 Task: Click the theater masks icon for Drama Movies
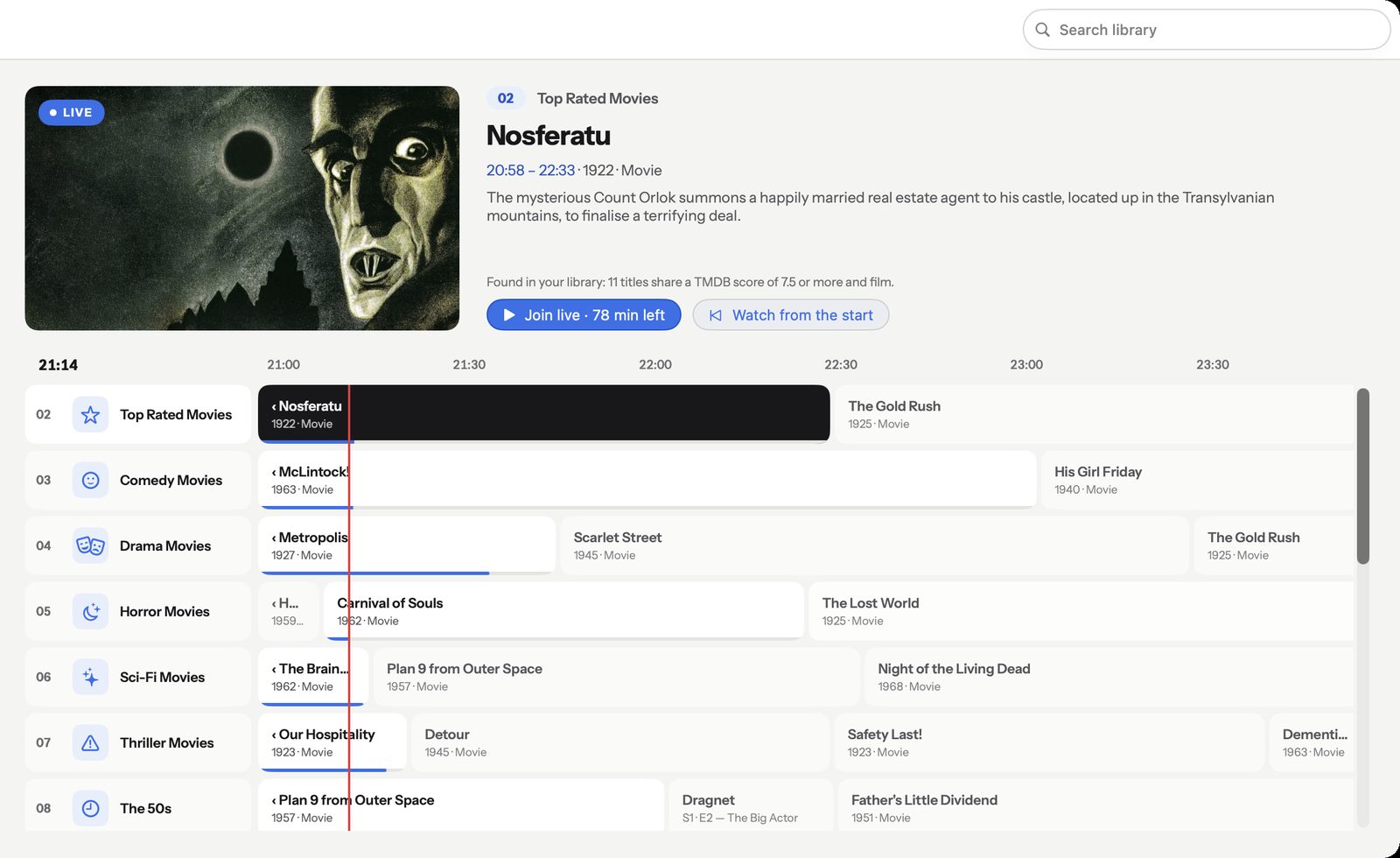(90, 545)
